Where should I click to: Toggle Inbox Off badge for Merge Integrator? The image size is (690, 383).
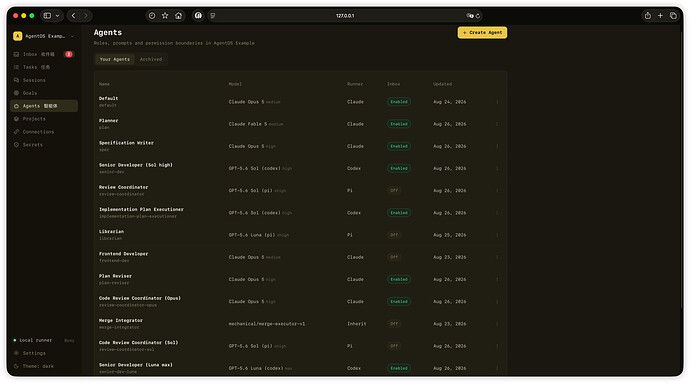tap(394, 324)
